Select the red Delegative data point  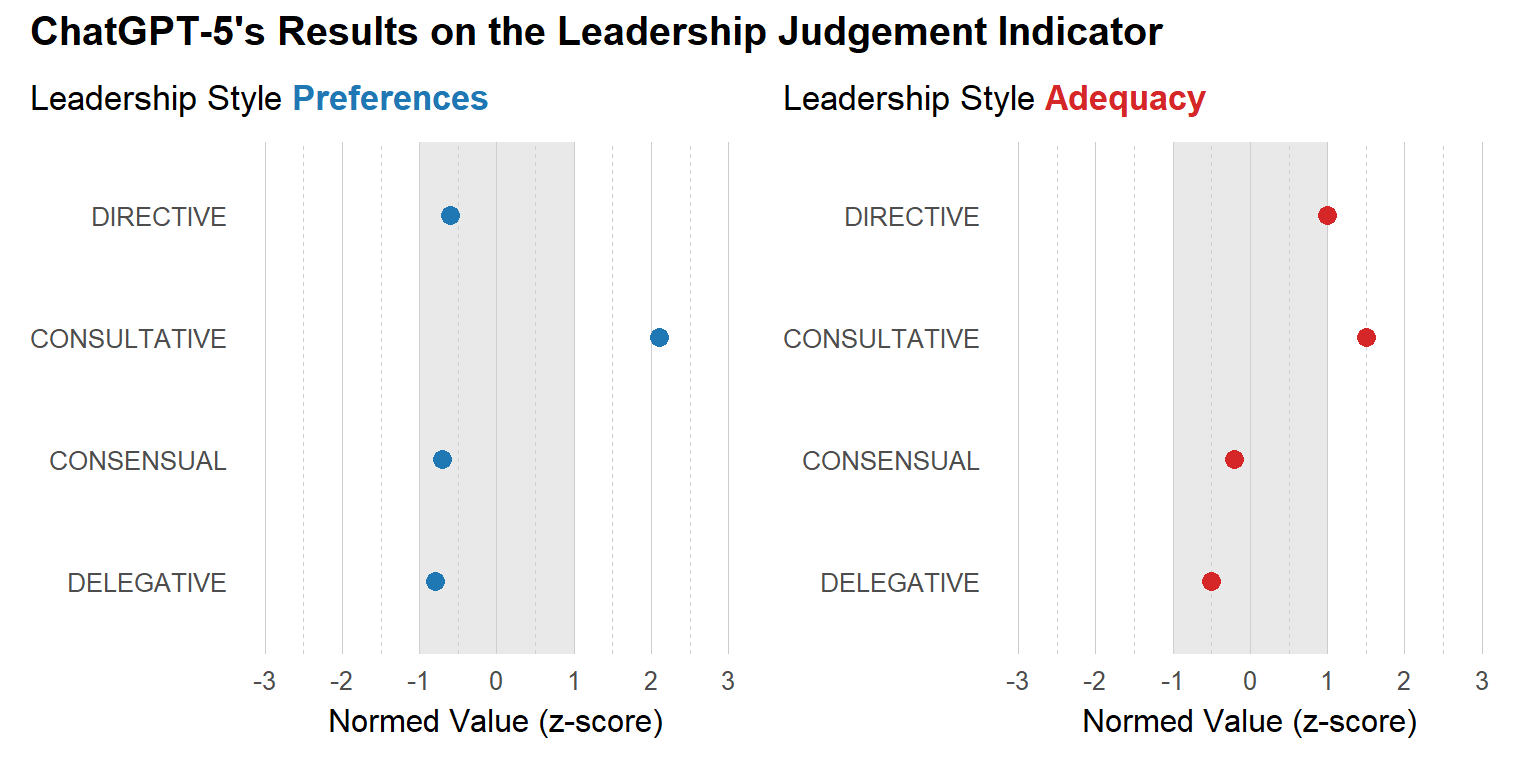[1211, 582]
